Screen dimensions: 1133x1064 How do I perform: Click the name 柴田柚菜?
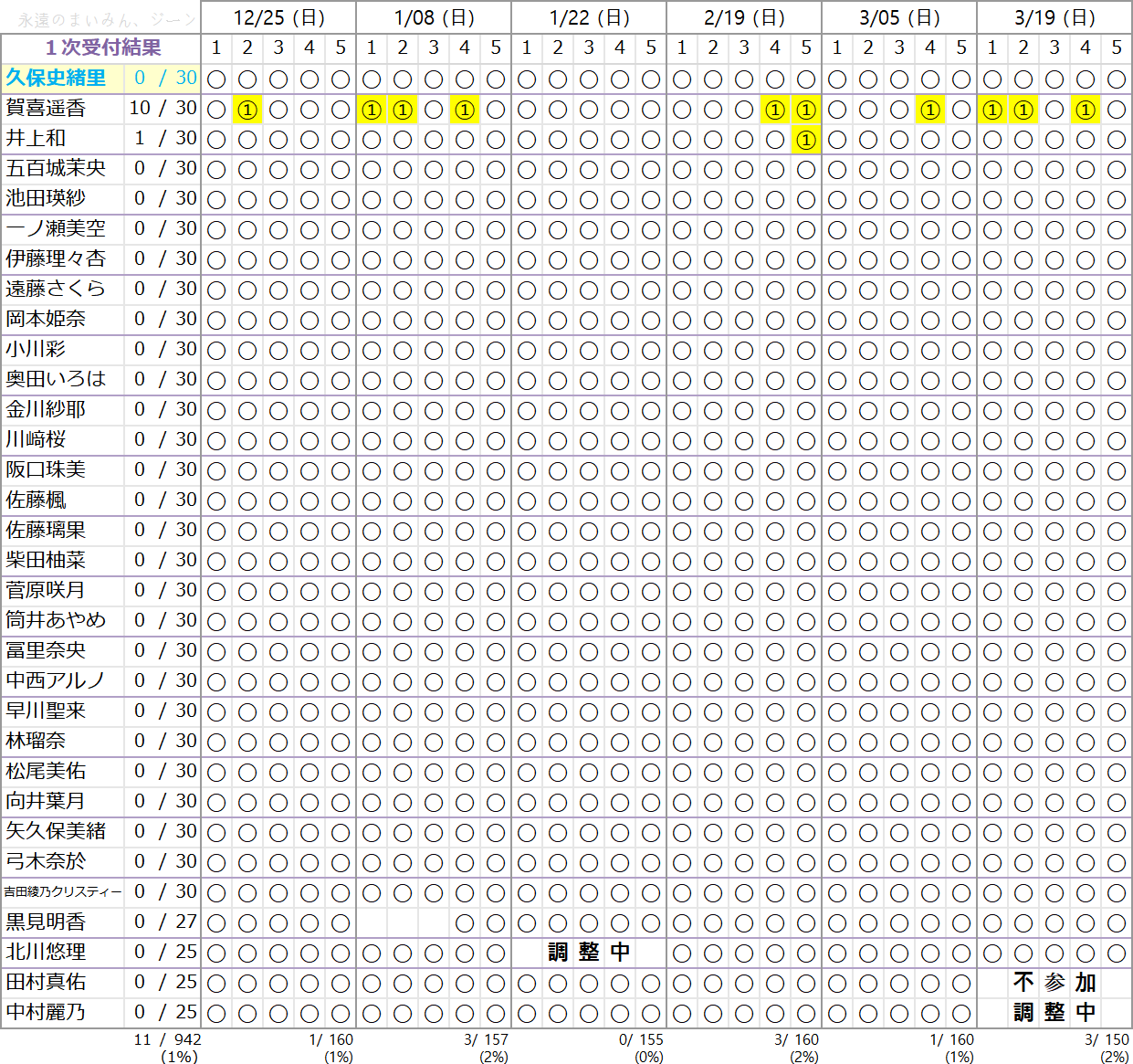click(46, 560)
